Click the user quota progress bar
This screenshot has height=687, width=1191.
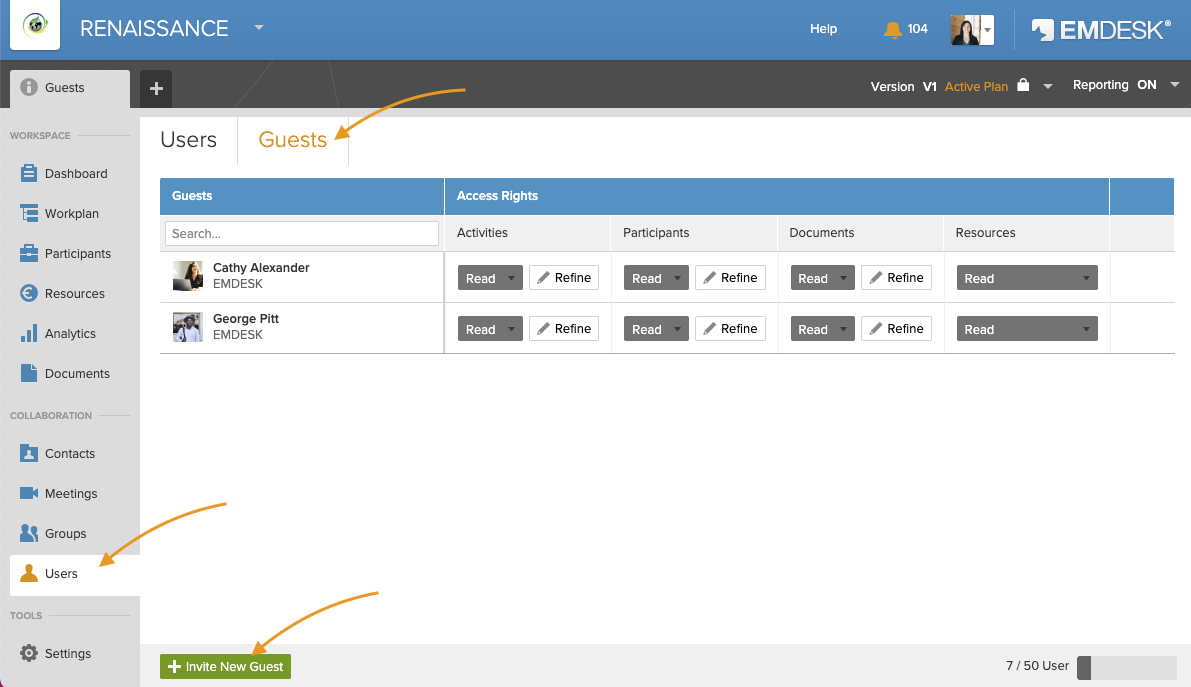pyautogui.click(x=1126, y=667)
